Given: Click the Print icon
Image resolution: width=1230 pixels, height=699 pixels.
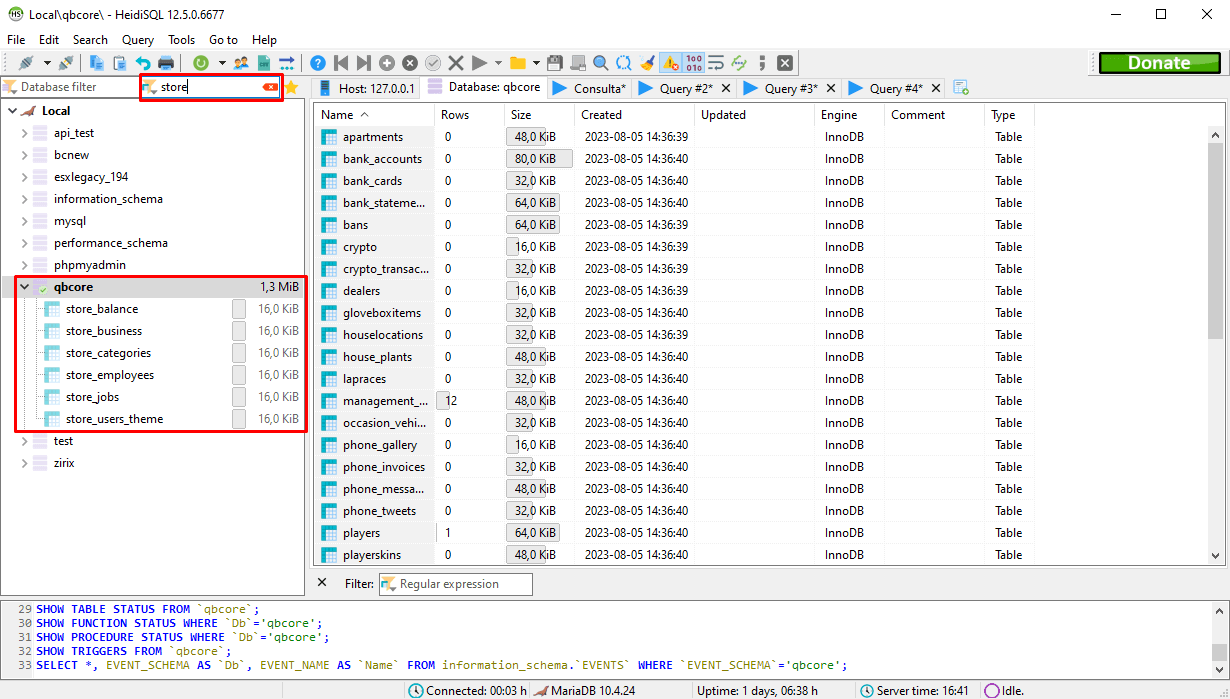Looking at the screenshot, I should (166, 63).
